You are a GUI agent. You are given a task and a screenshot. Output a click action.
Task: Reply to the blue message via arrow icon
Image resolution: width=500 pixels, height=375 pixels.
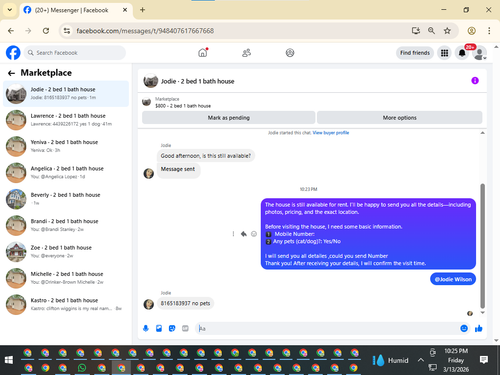(x=244, y=234)
